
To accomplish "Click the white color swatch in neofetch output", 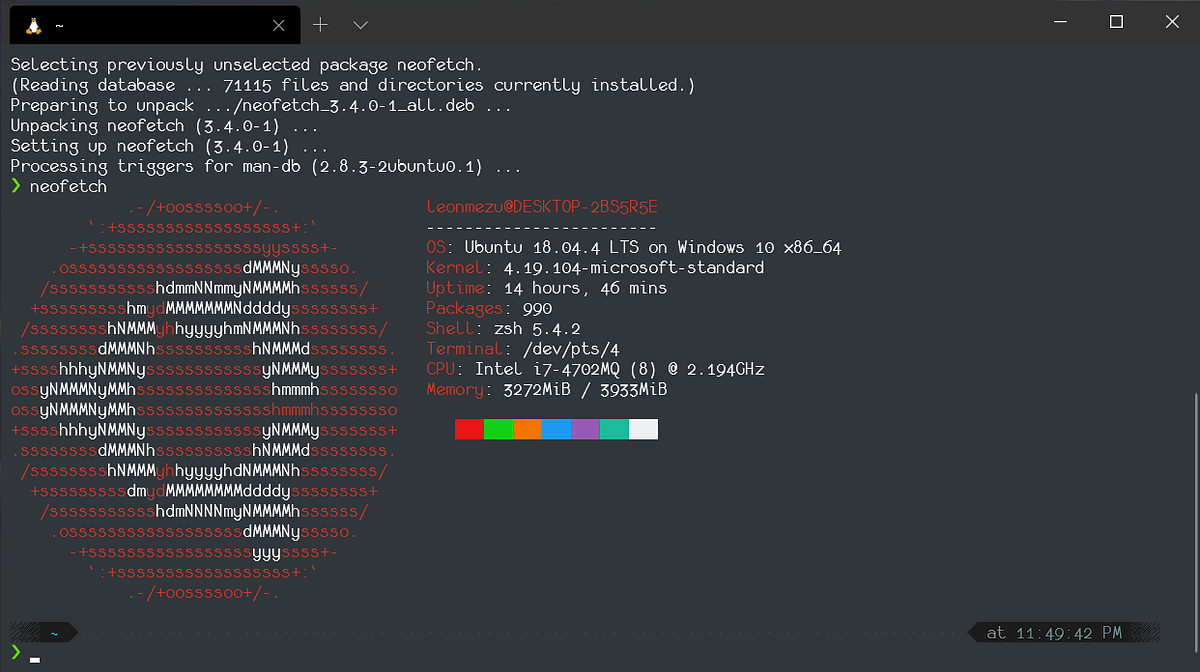I will pos(645,428).
